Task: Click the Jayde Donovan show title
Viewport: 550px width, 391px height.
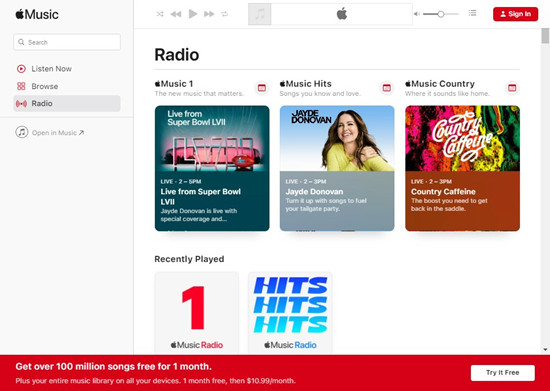Action: point(314,192)
